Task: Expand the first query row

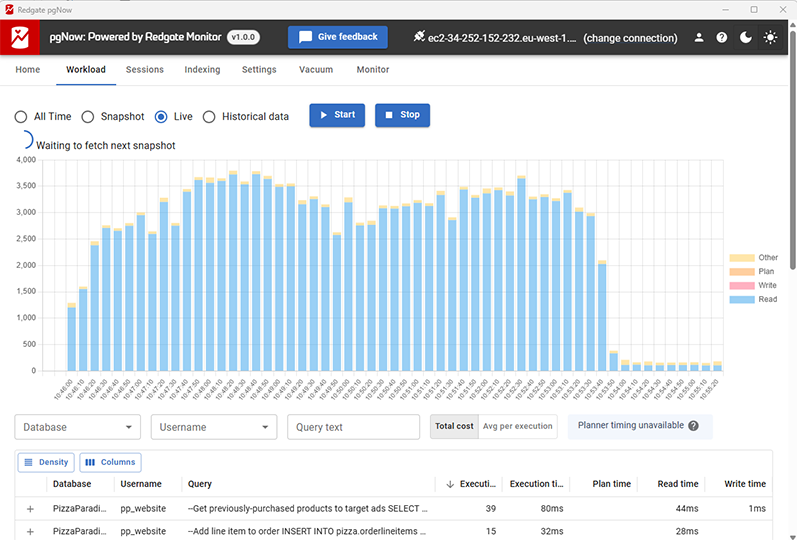Action: click(30, 509)
